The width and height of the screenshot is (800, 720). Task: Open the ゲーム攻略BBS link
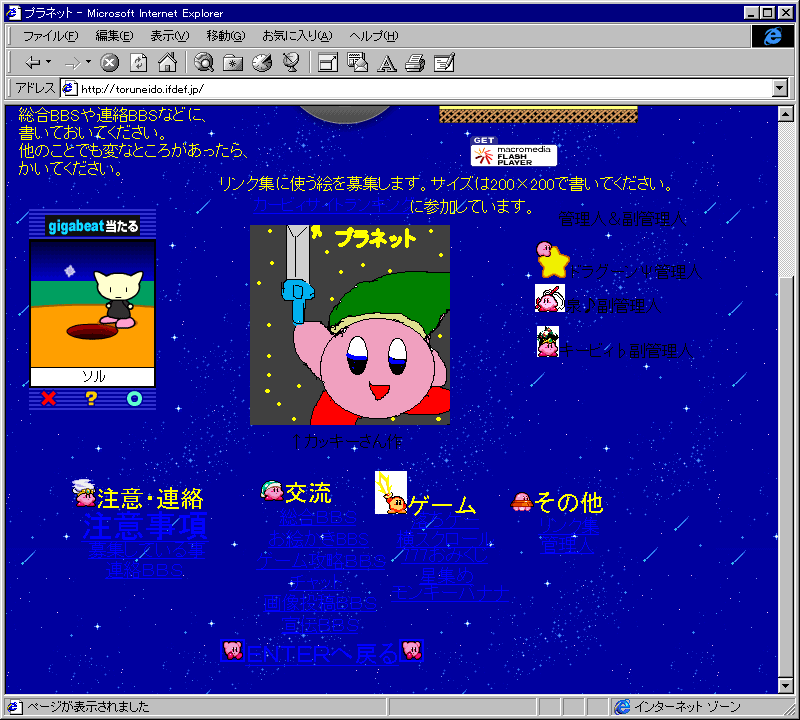pos(321,561)
